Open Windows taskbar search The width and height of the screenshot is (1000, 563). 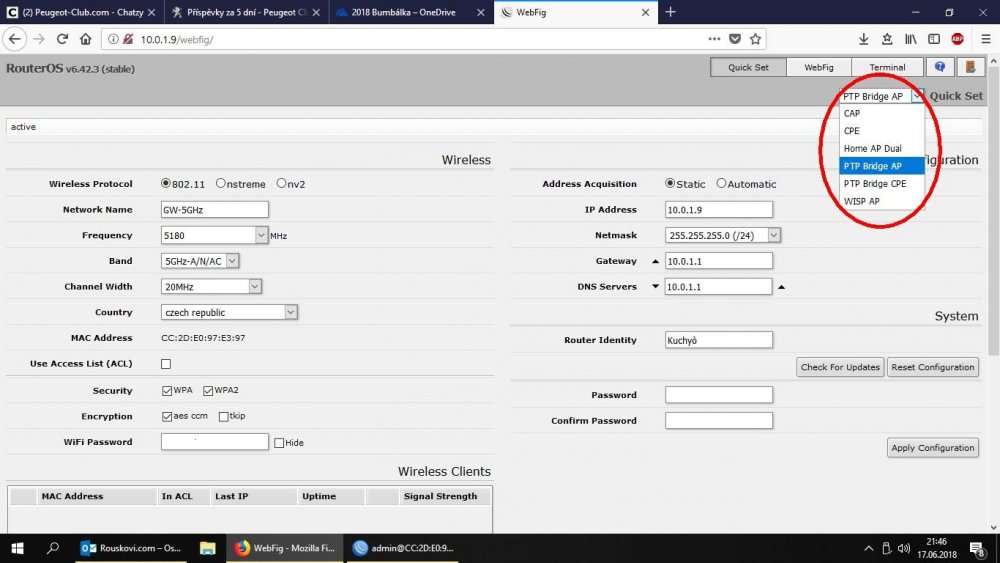coord(53,548)
